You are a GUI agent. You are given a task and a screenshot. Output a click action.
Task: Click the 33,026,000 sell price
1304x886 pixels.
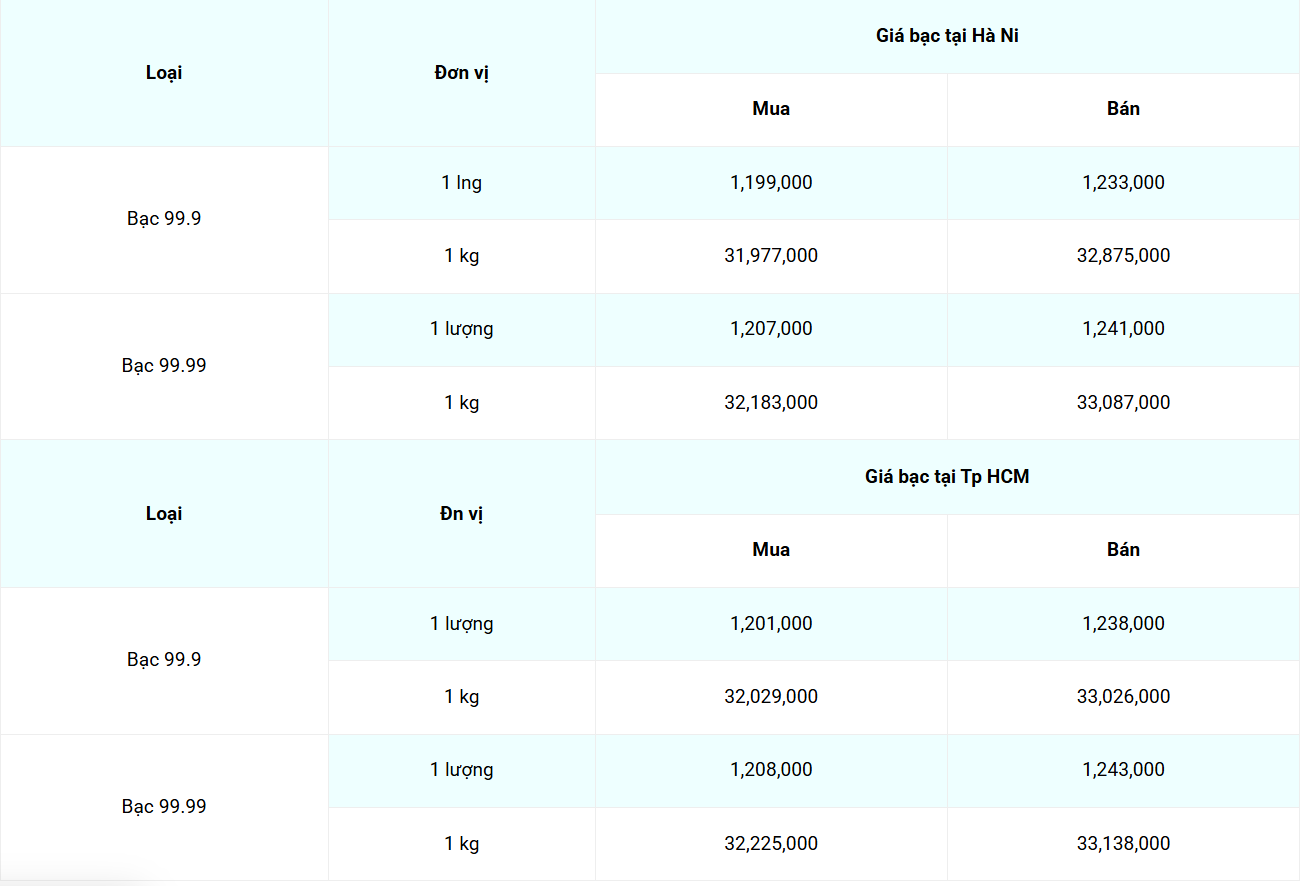[1123, 697]
